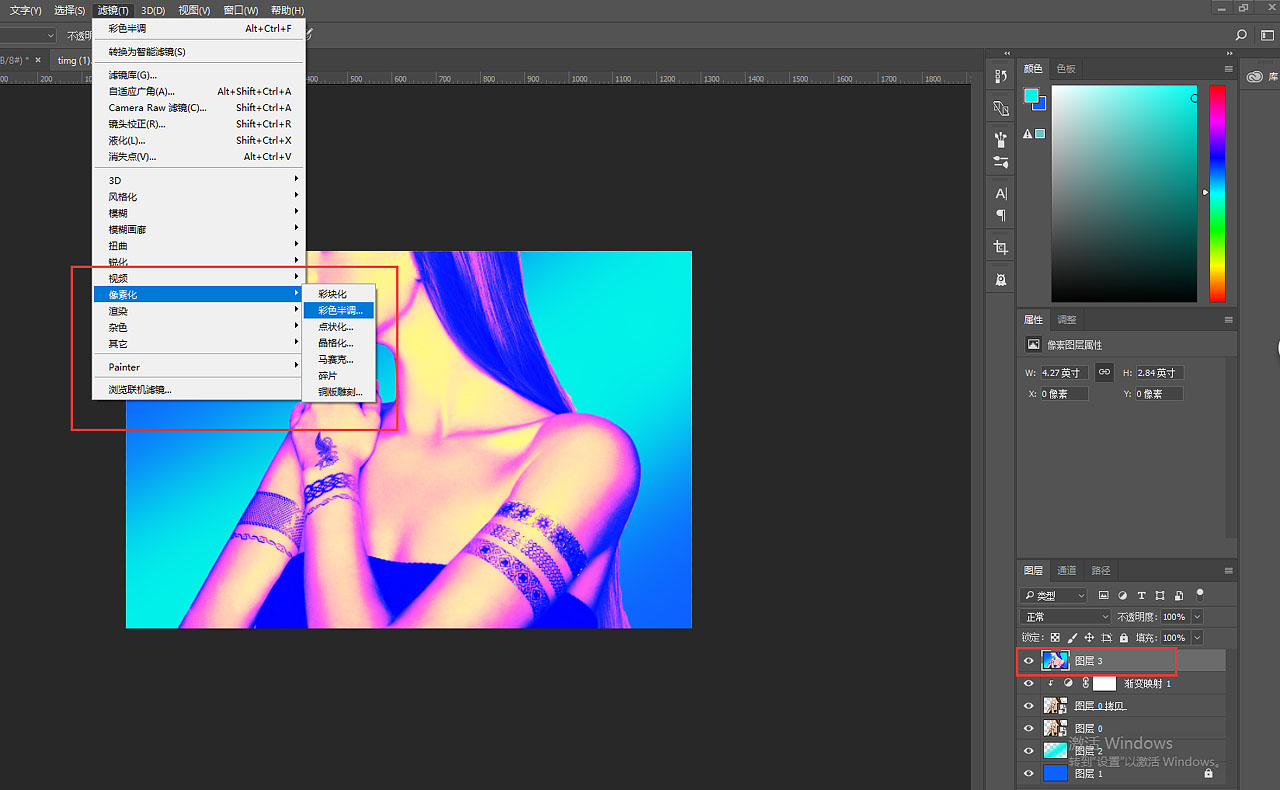This screenshot has width=1280, height=790.
Task: Switch to the 通道 tab
Action: [1067, 570]
